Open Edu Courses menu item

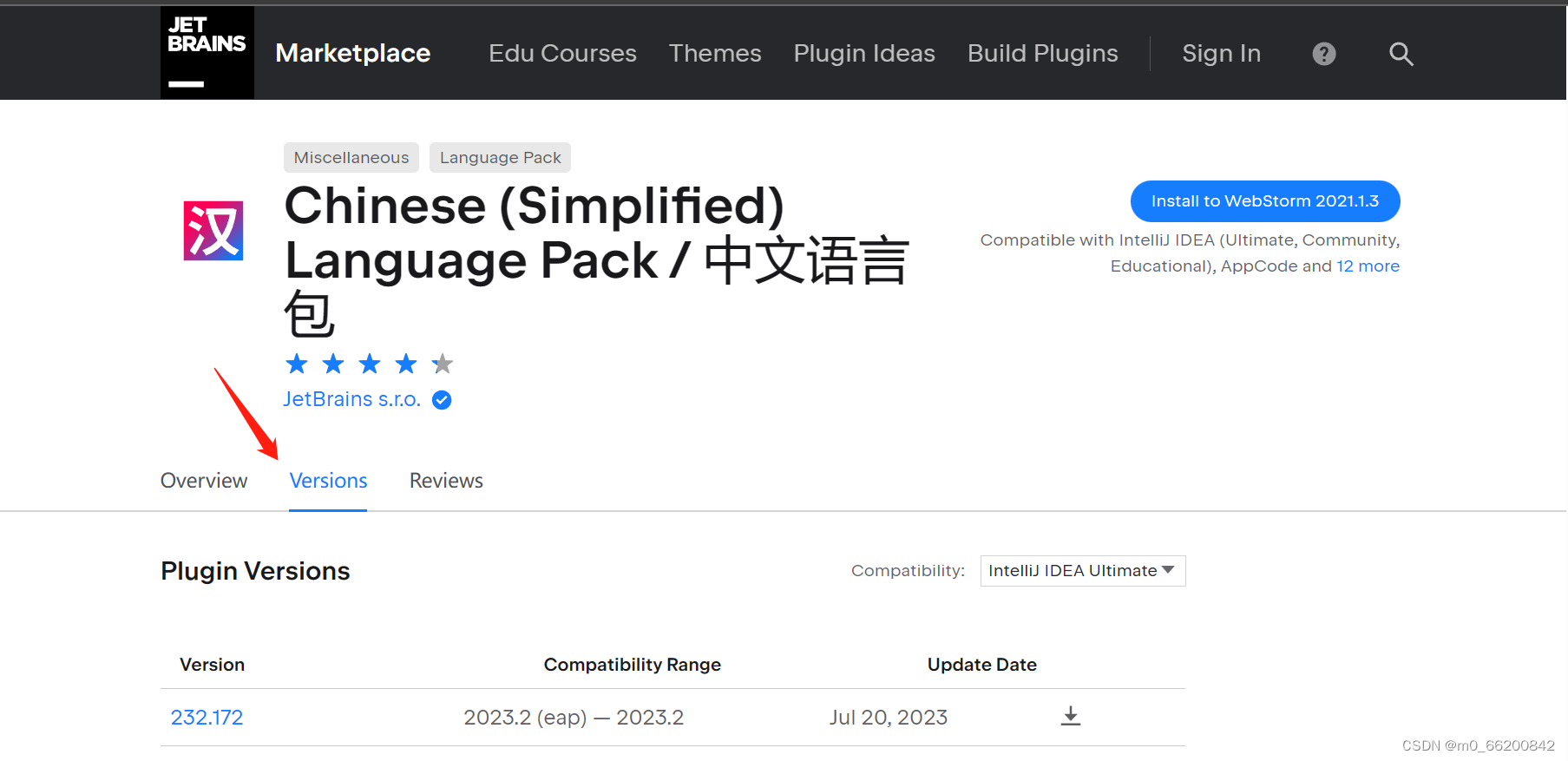[562, 53]
